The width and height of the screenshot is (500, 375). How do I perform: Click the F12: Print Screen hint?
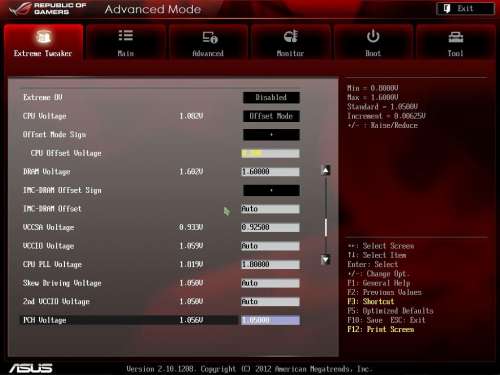[x=381, y=329]
